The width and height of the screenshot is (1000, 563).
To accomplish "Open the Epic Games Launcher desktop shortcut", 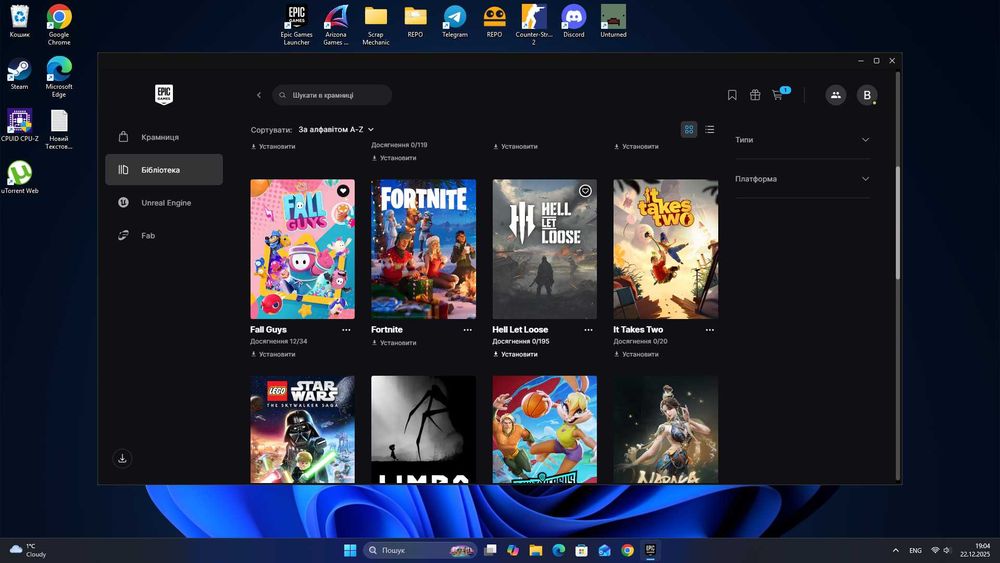I will 297,26.
